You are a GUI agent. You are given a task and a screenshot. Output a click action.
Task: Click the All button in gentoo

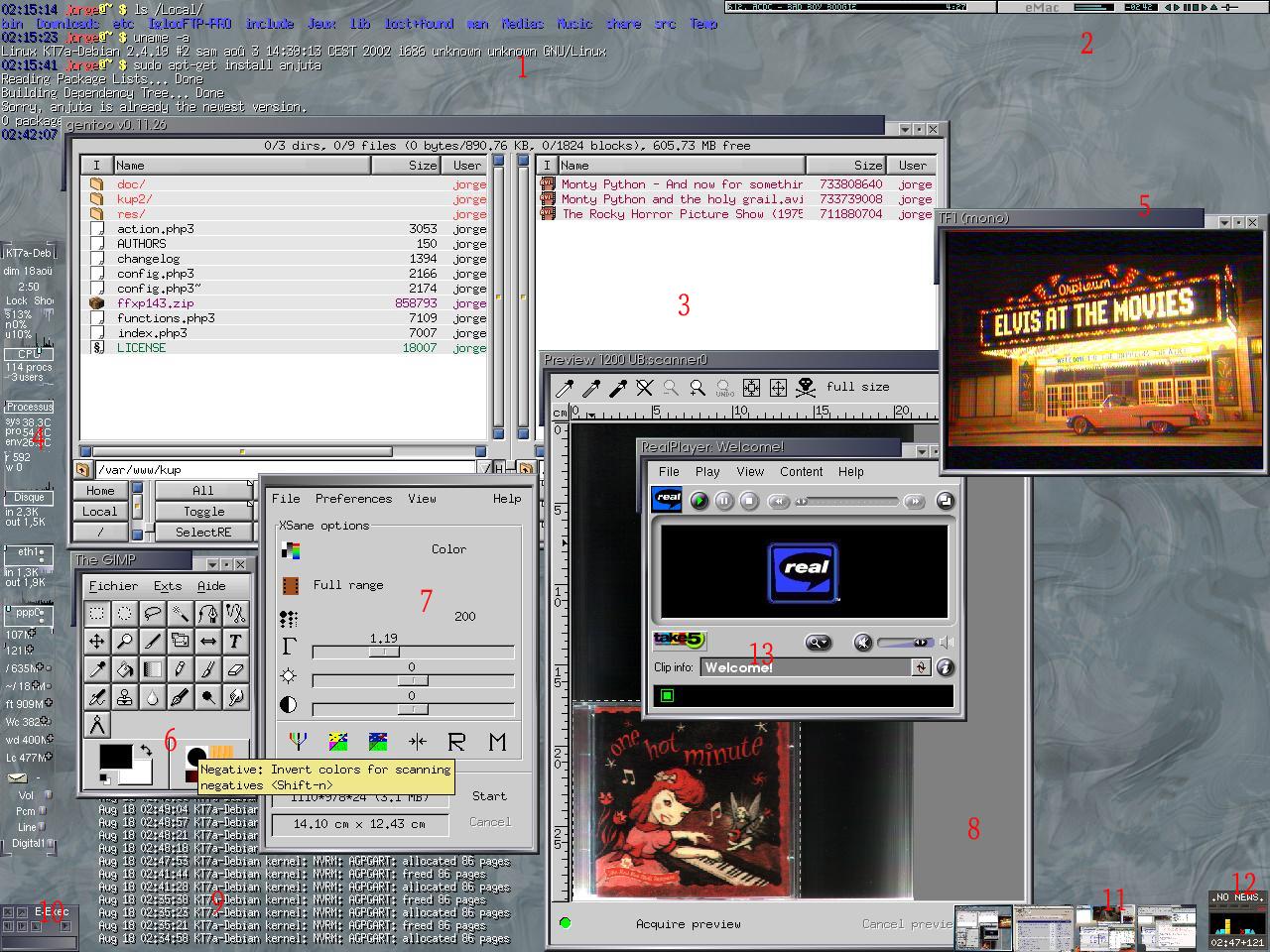(x=203, y=491)
